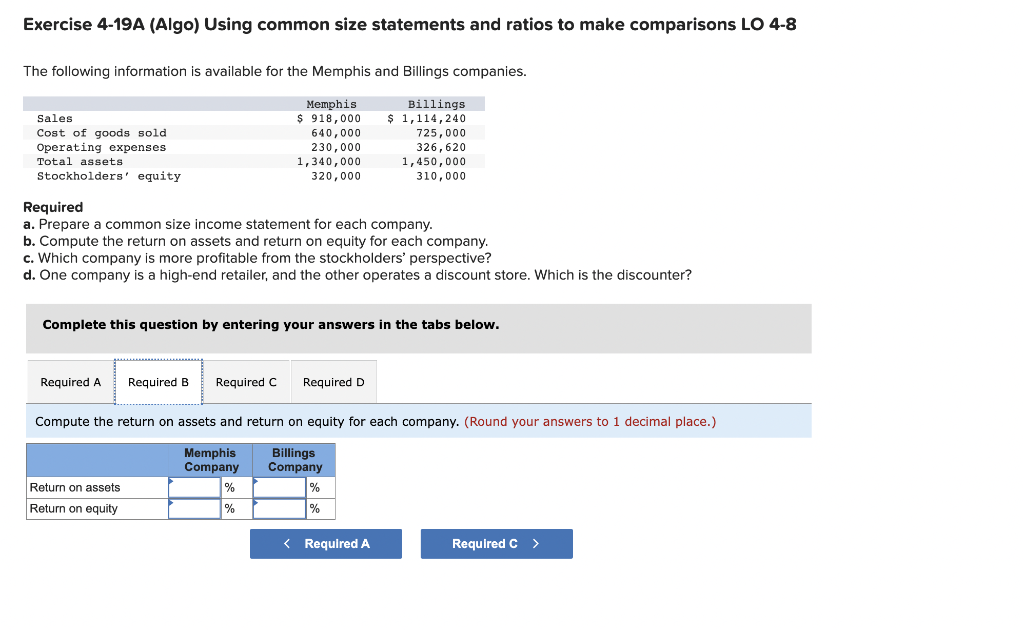
Task: Click Memphis Company Return on equity input
Action: point(194,509)
